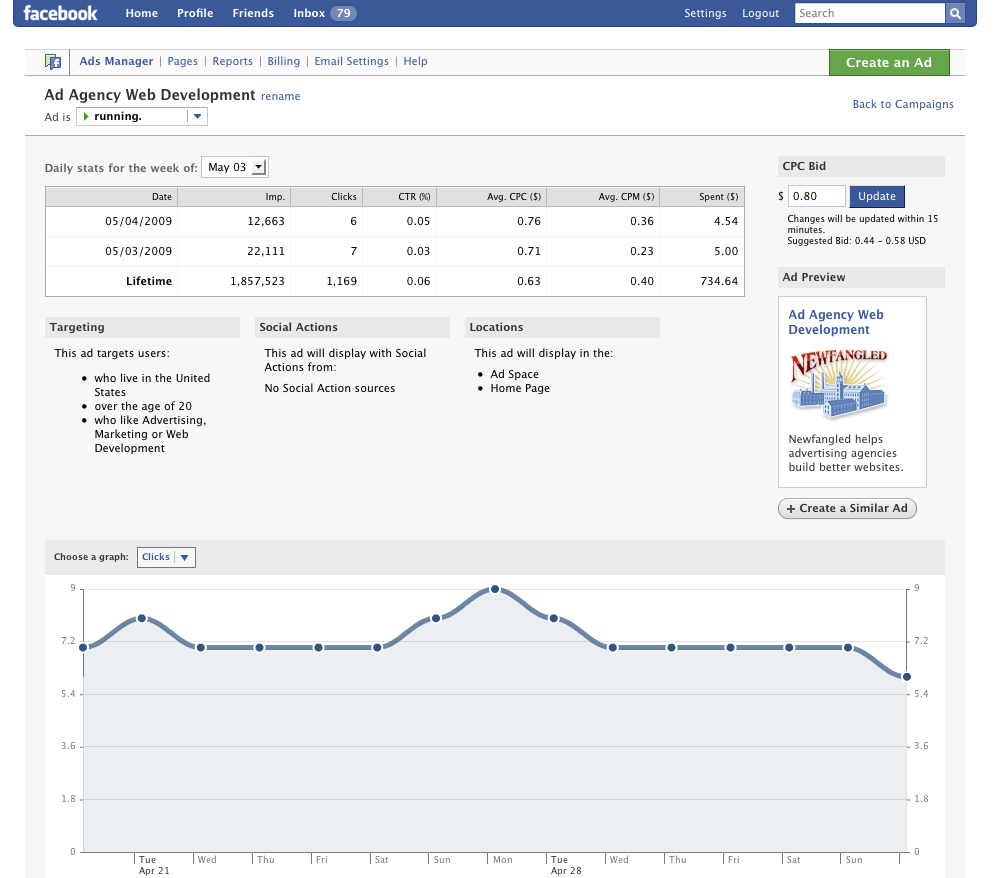Open the Ads Manager tab

pos(116,61)
